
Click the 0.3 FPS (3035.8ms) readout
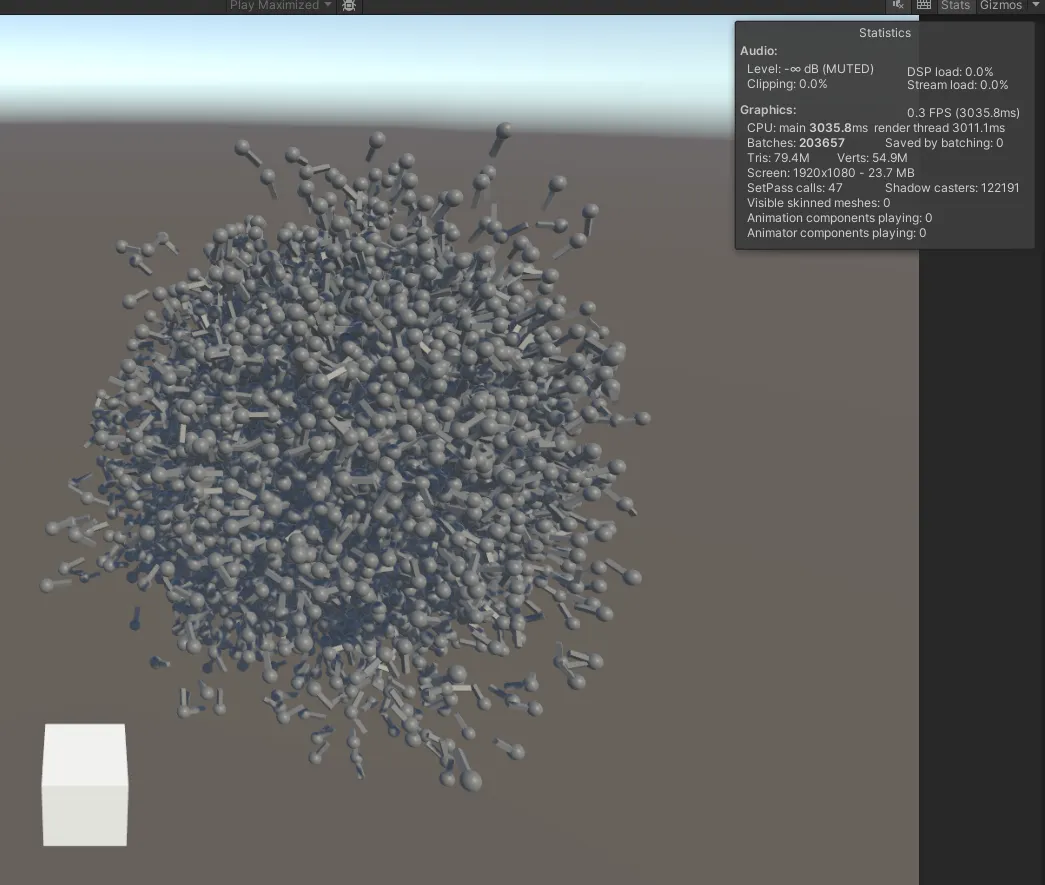point(963,113)
